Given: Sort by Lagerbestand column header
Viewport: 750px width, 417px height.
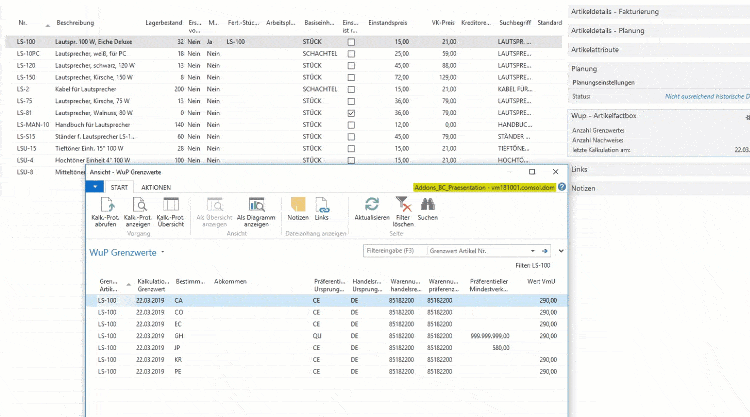Looking at the screenshot, I should click(x=164, y=22).
